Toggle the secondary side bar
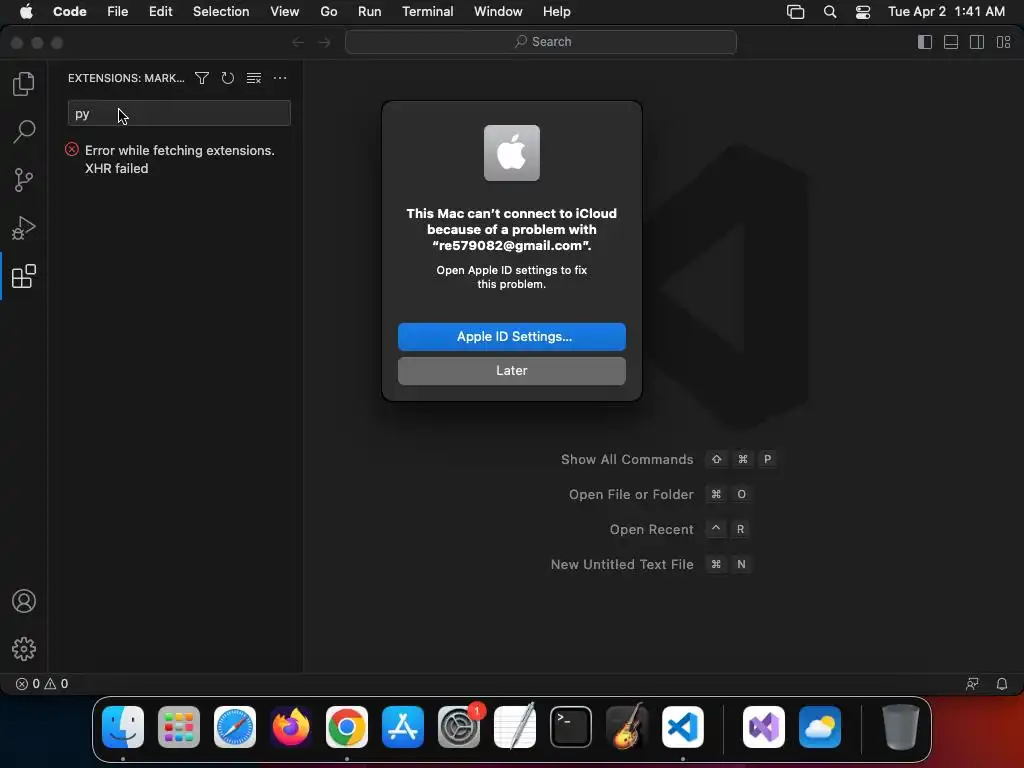Screen dimensions: 1024x768 pyautogui.click(x=977, y=42)
